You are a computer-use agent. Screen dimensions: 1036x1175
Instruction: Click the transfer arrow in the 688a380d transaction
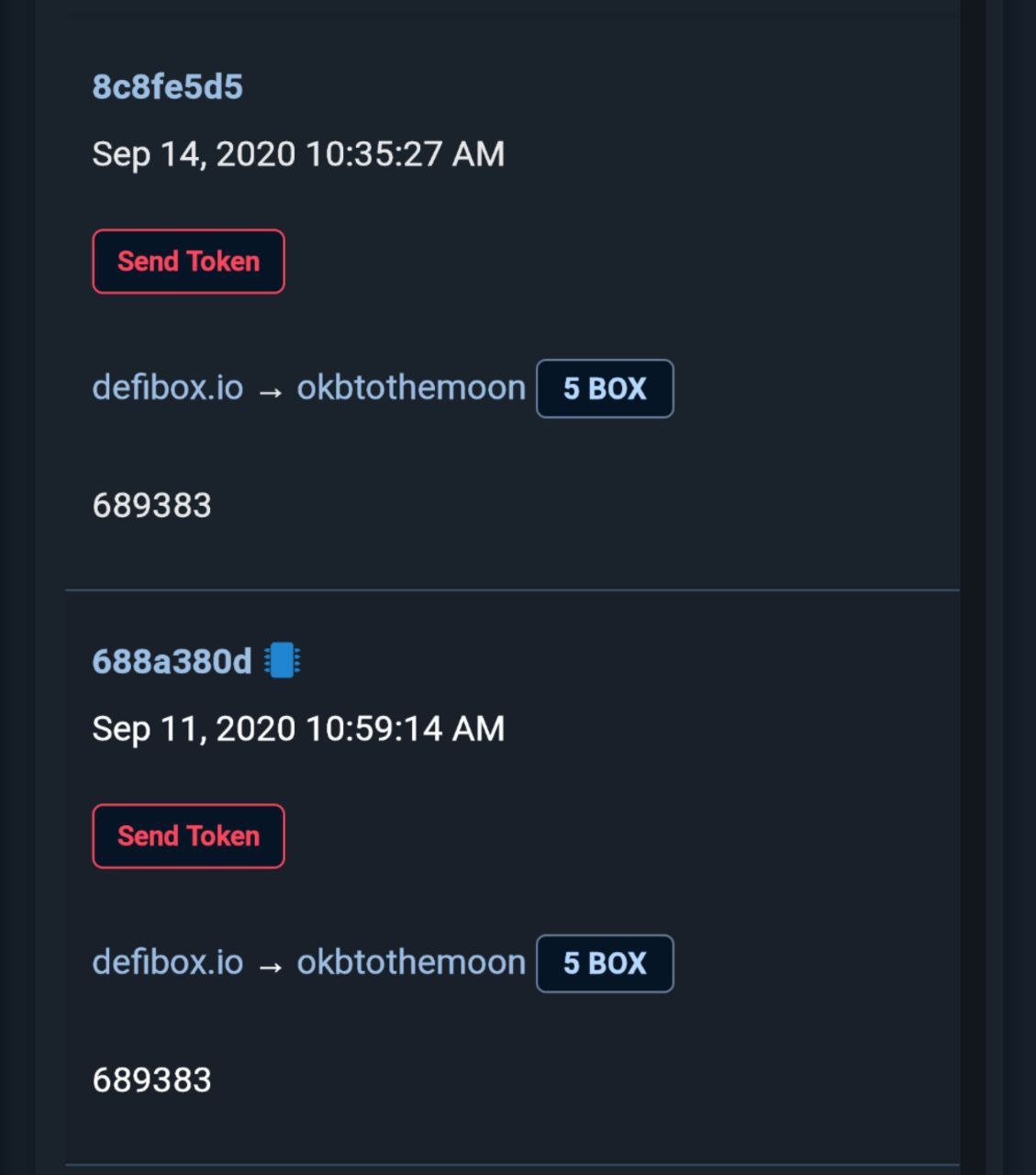coord(270,967)
